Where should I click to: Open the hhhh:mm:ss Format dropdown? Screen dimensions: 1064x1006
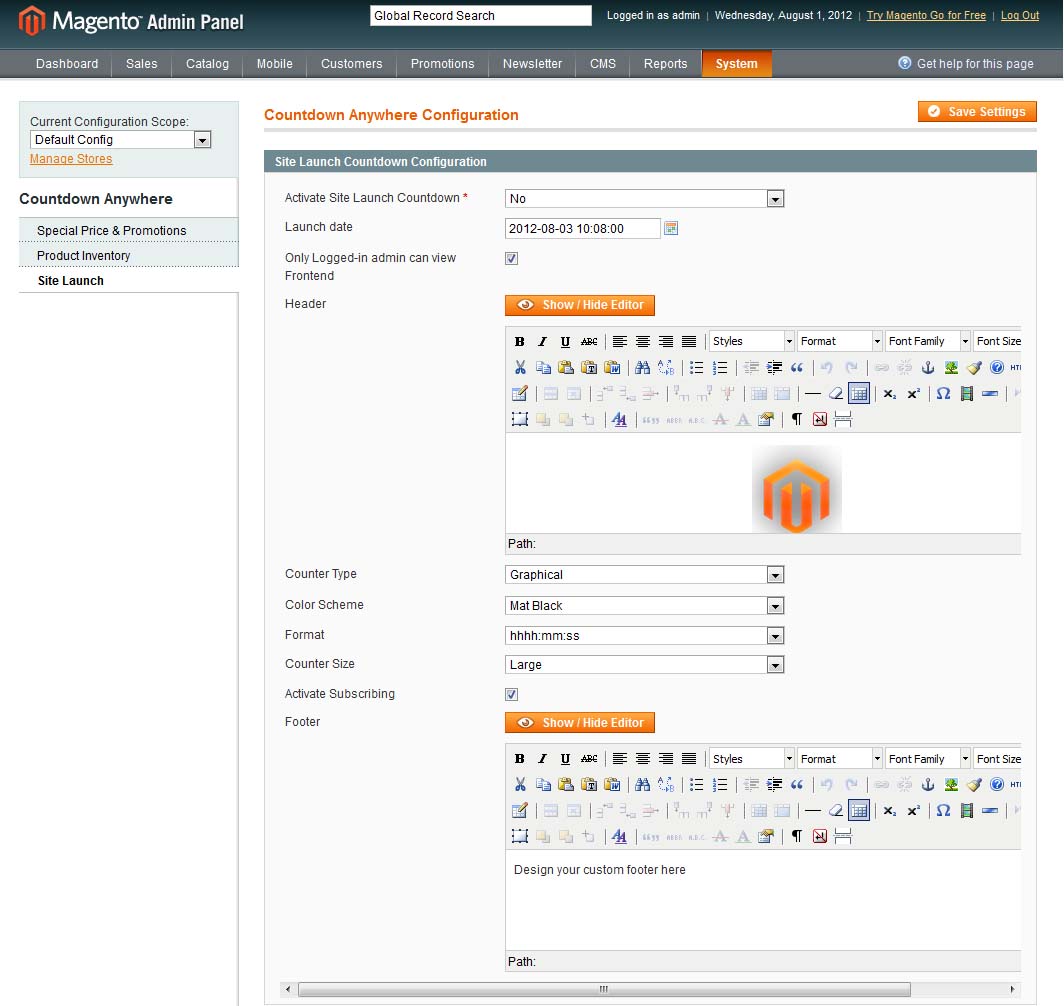click(645, 636)
